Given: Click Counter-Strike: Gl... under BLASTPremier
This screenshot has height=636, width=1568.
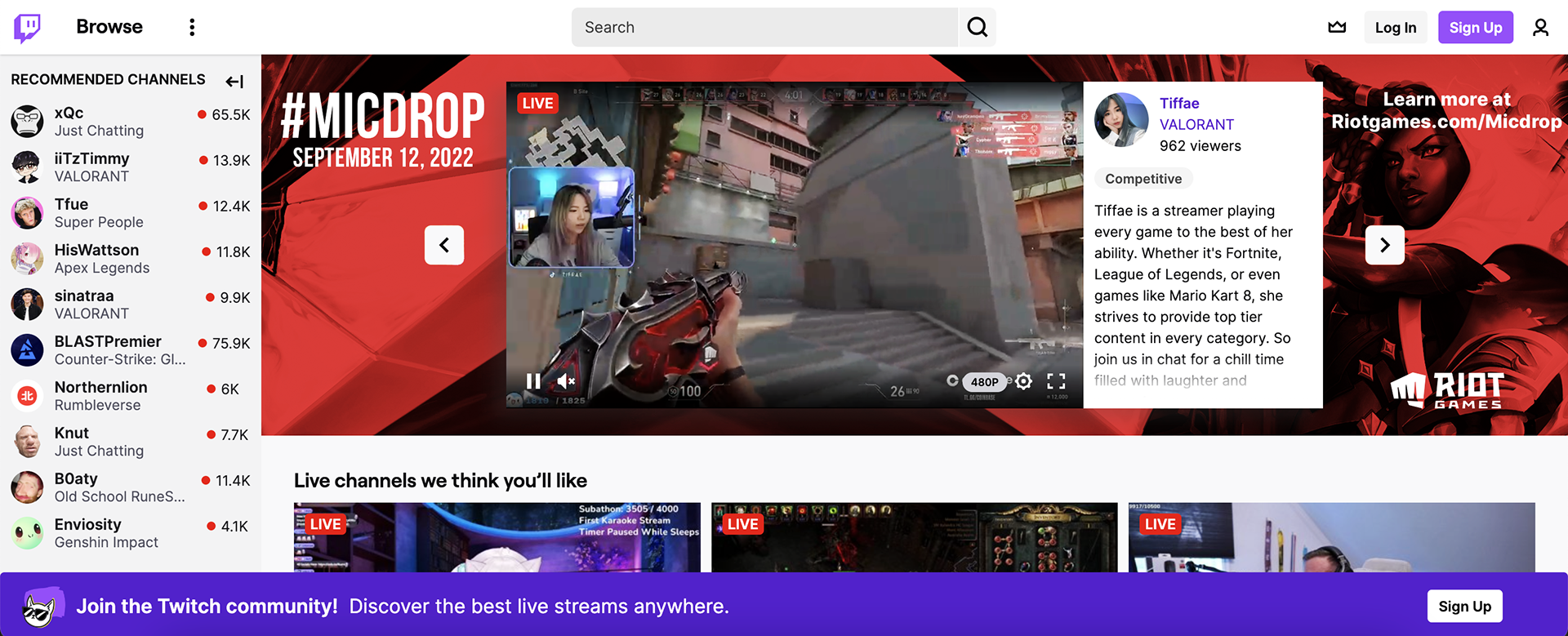Looking at the screenshot, I should 120,359.
